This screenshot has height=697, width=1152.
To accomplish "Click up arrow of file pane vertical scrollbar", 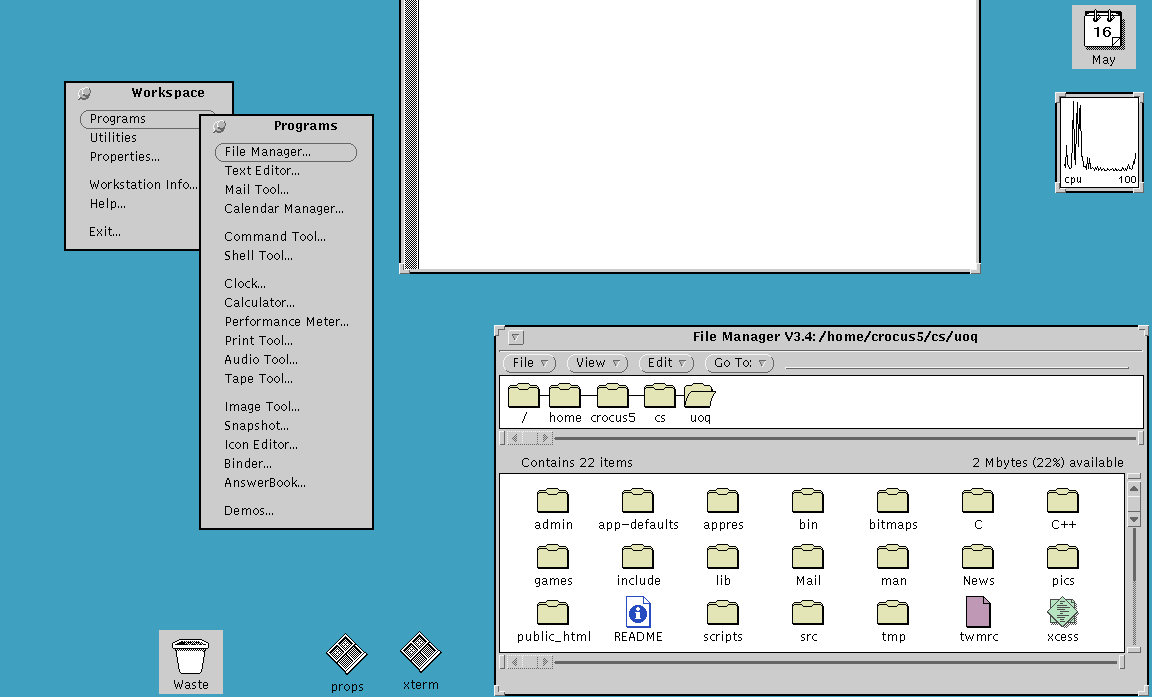I will click(x=1134, y=488).
